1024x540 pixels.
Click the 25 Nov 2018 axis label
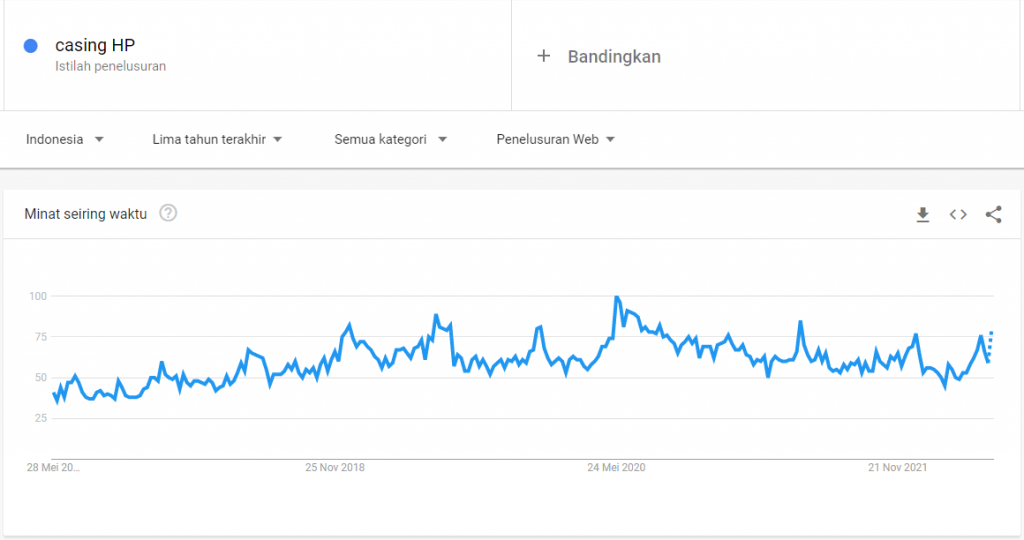(335, 467)
